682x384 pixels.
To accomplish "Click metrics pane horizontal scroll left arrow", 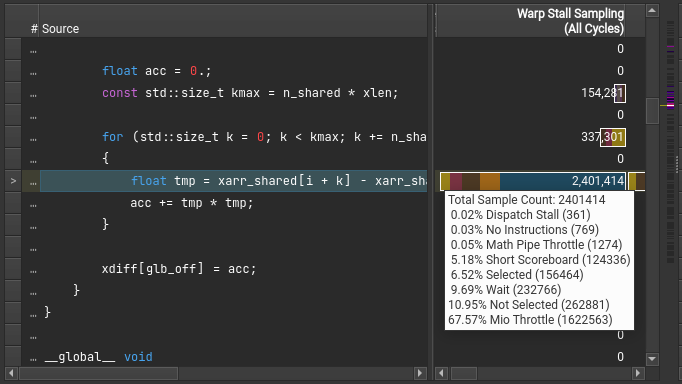I will pyautogui.click(x=442, y=373).
